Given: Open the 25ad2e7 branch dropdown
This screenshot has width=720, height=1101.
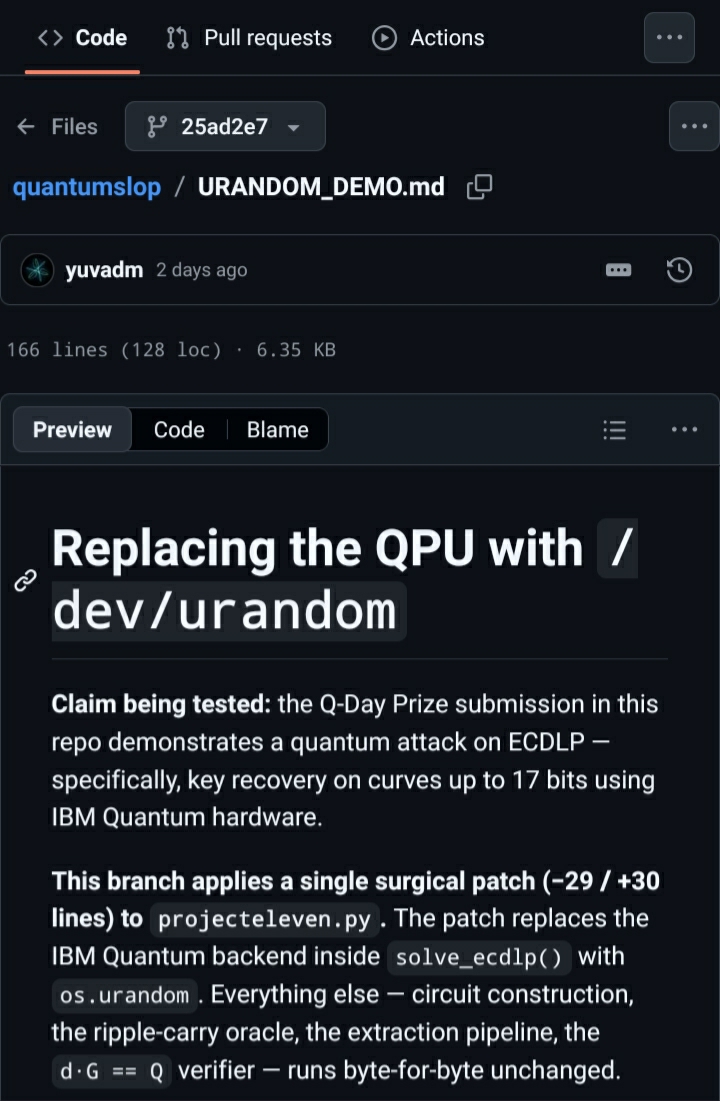Looking at the screenshot, I should click(x=225, y=126).
